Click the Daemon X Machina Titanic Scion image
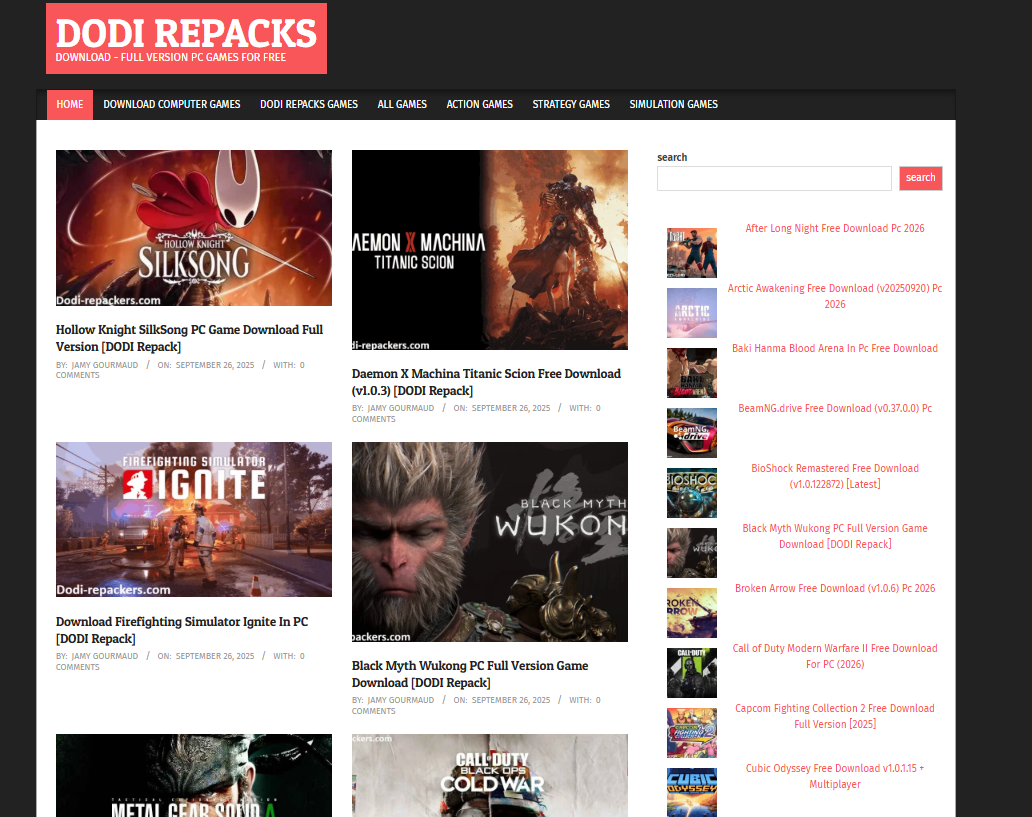Screen dimensions: 1032x817 coord(490,250)
